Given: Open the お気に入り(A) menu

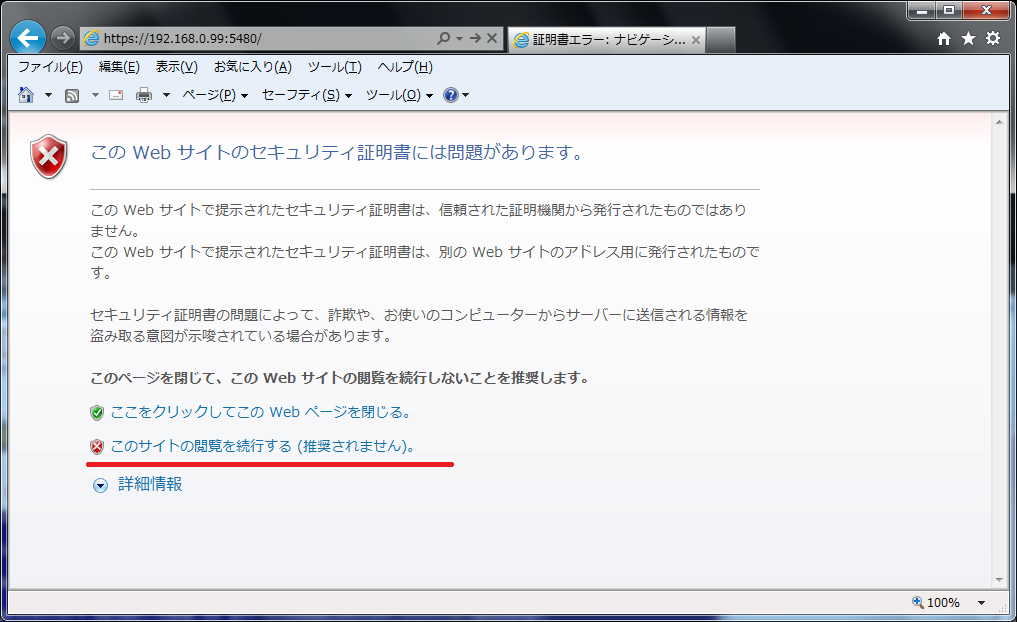Looking at the screenshot, I should [252, 67].
